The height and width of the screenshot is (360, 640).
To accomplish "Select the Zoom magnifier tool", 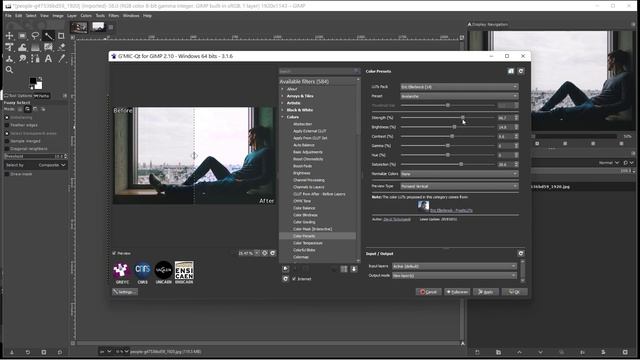I will point(9,70).
